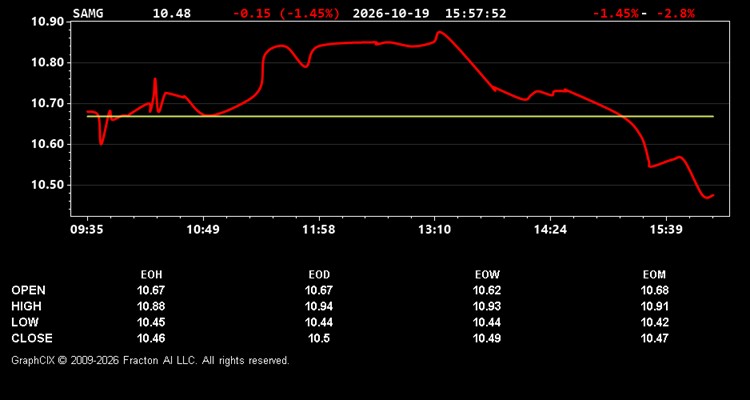Viewport: 750px width, 400px height.
Task: Click the OPEN row label
Action: coord(29,290)
